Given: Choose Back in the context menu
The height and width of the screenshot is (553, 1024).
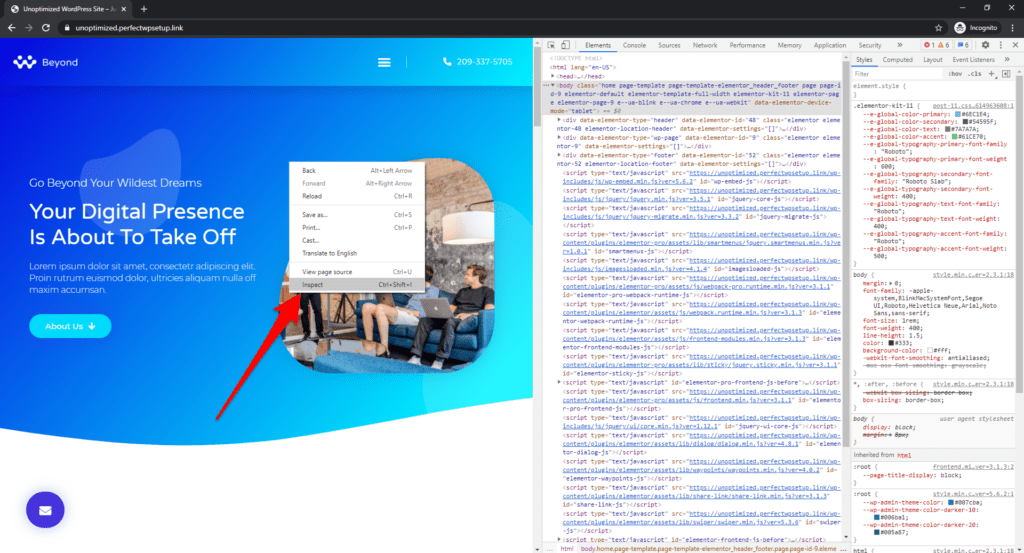Looking at the screenshot, I should (357, 170).
